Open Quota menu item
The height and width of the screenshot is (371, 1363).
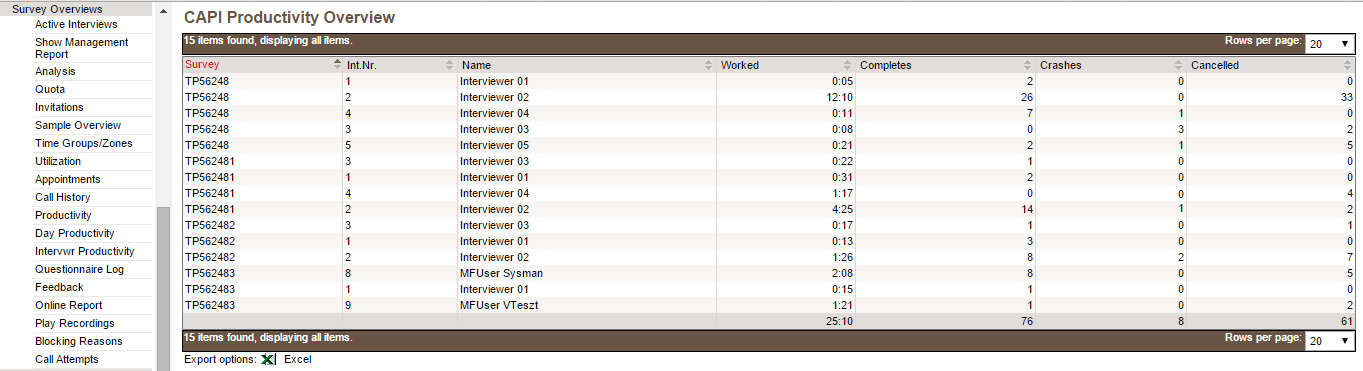click(x=50, y=89)
